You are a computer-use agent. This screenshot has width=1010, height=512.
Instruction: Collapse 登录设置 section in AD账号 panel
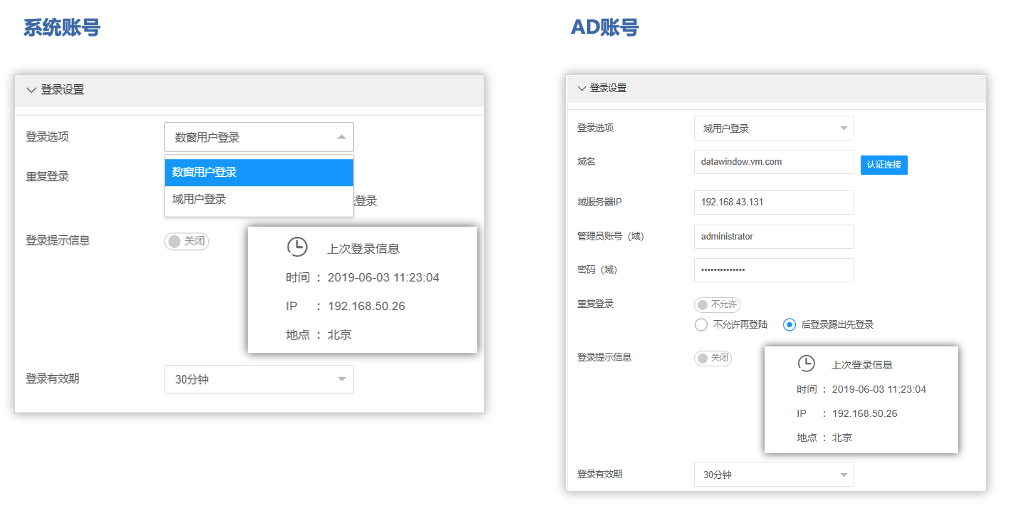582,88
